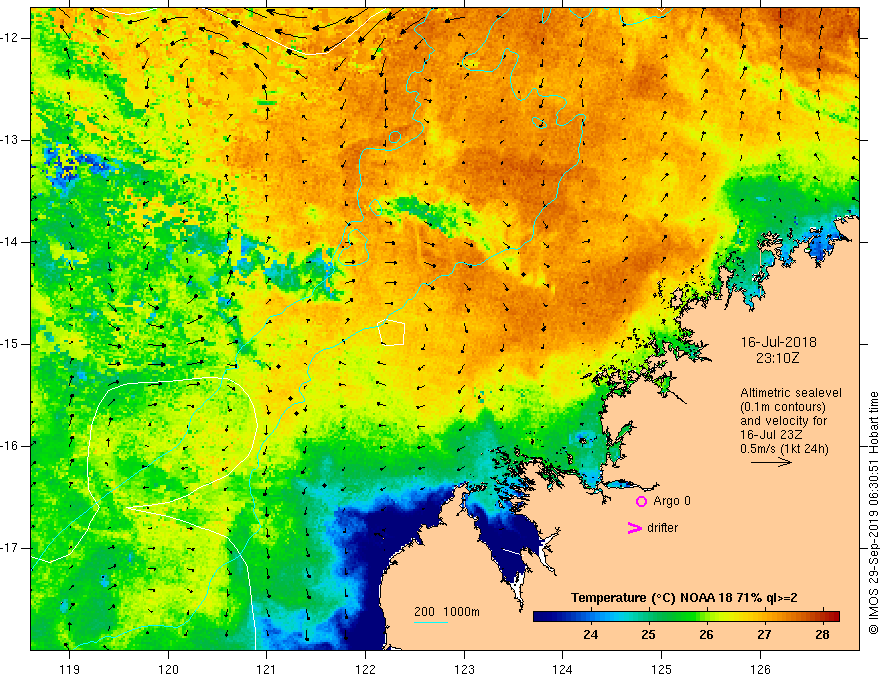The height and width of the screenshot is (680, 880).
Task: Click the longitude label '120'
Action: point(168,669)
